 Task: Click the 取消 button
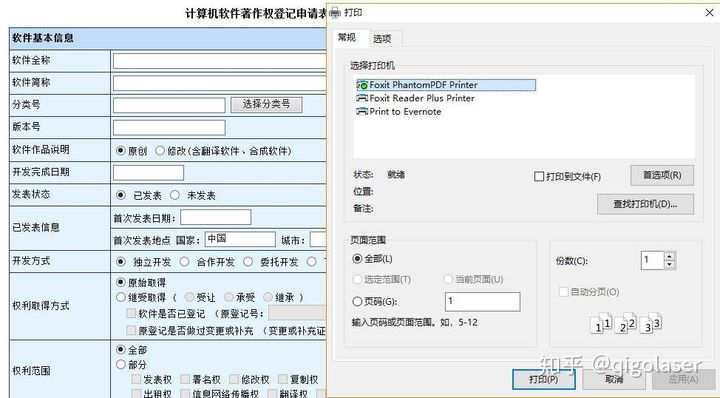point(614,379)
